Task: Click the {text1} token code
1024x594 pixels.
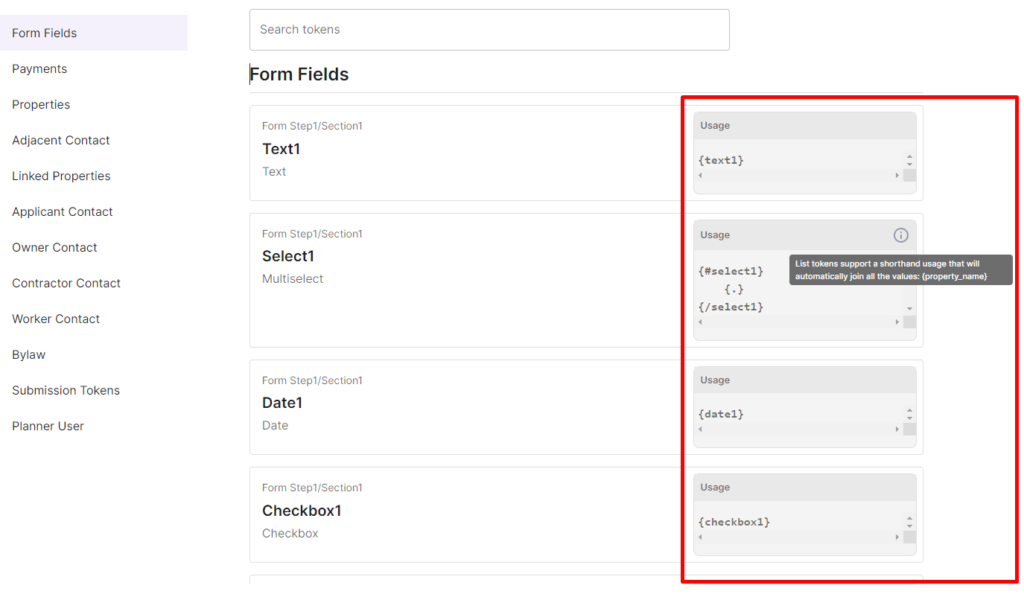Action: coord(721,160)
